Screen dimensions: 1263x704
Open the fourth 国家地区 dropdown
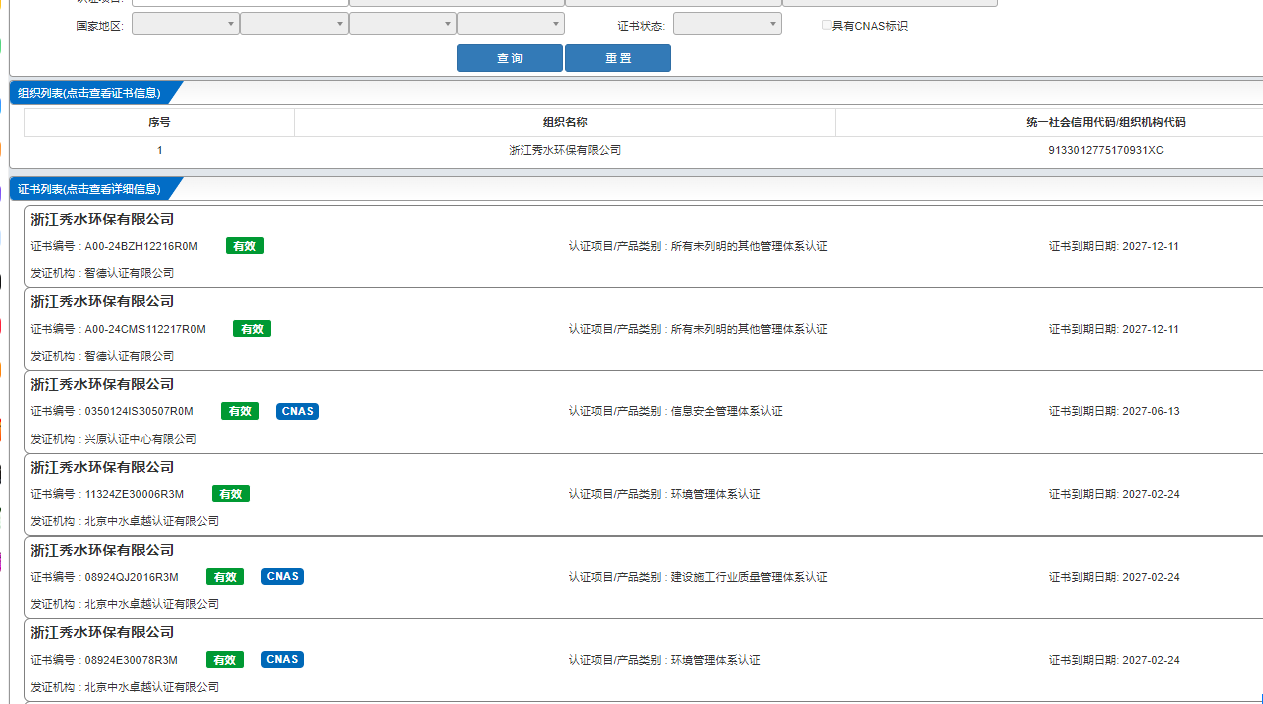point(511,24)
